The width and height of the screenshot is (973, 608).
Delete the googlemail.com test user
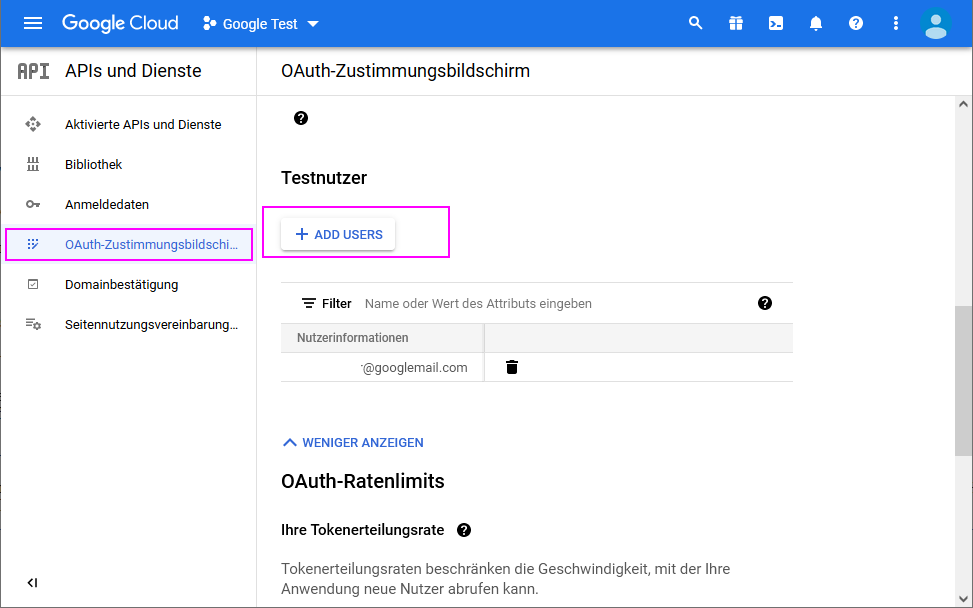coord(512,367)
